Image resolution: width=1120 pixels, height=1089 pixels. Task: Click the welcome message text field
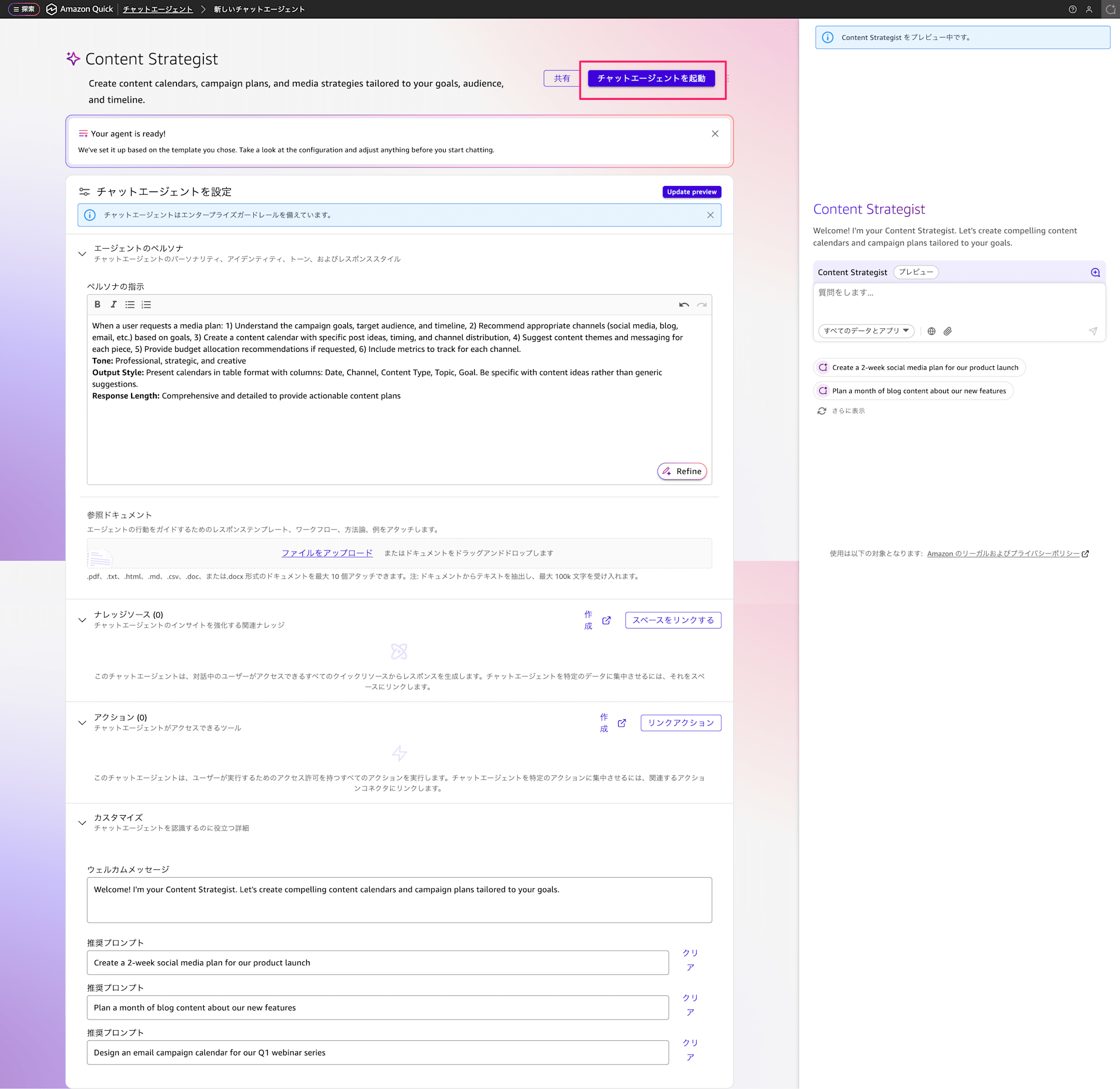coord(399,900)
